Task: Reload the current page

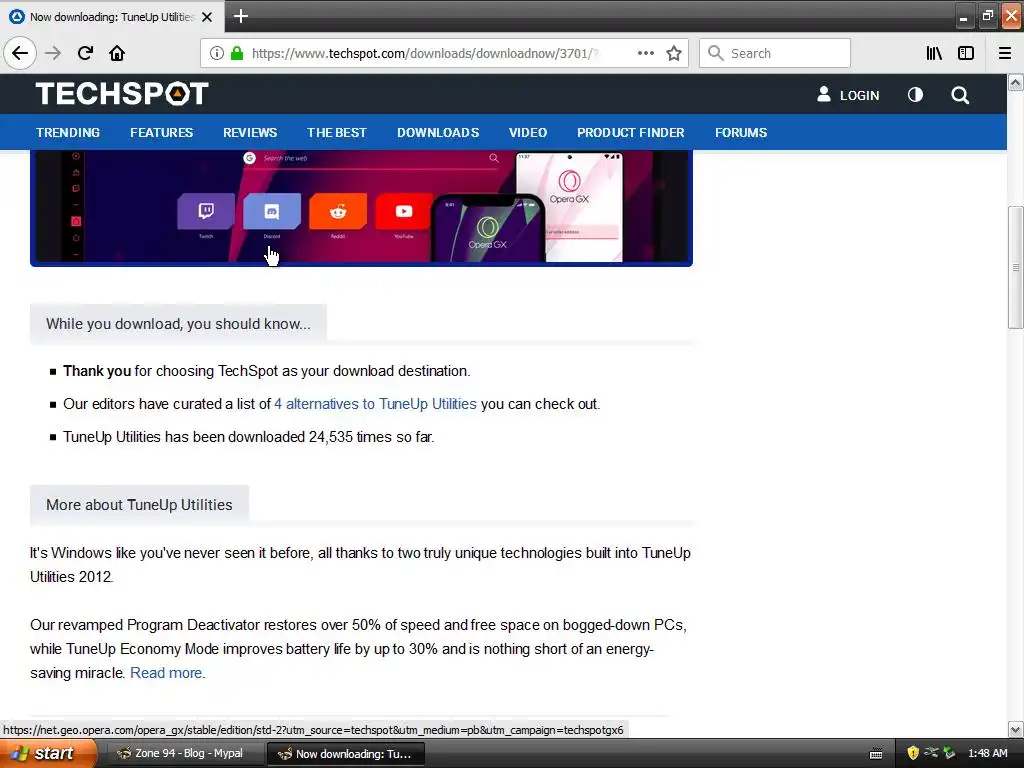Action: (85, 53)
